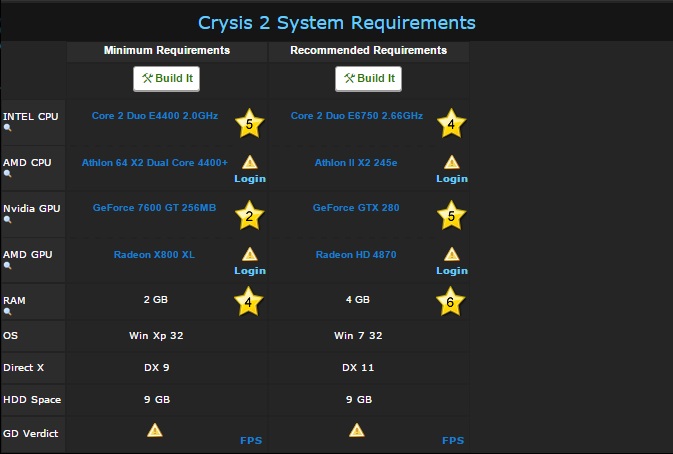Click warning icon next to Athlon 64 X2 4400+
The height and width of the screenshot is (454, 673).
click(x=250, y=162)
